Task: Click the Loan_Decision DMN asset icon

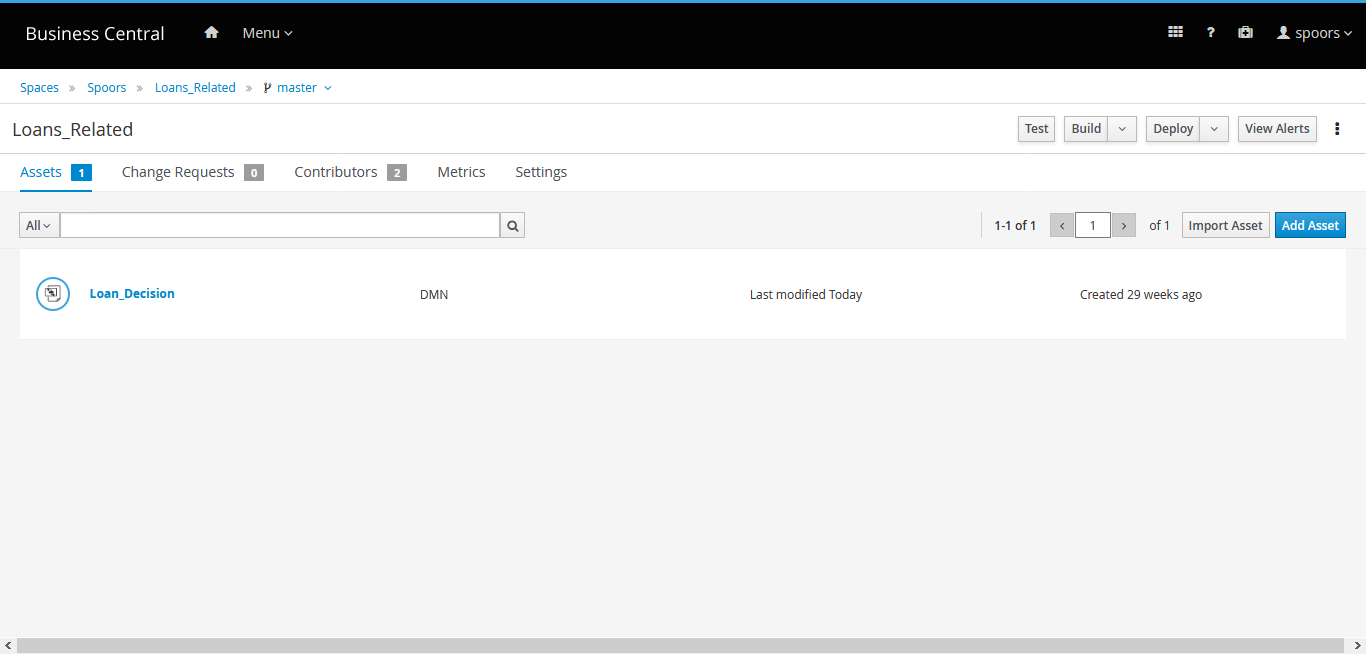Action: point(53,294)
